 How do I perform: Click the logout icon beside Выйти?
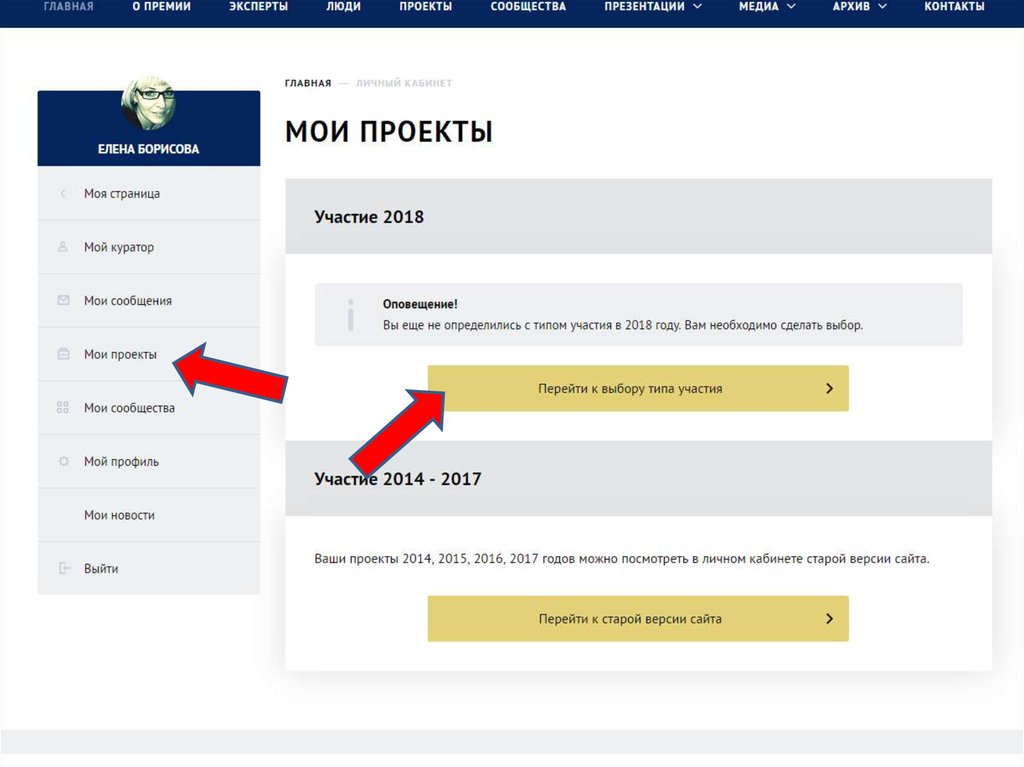pyautogui.click(x=64, y=568)
